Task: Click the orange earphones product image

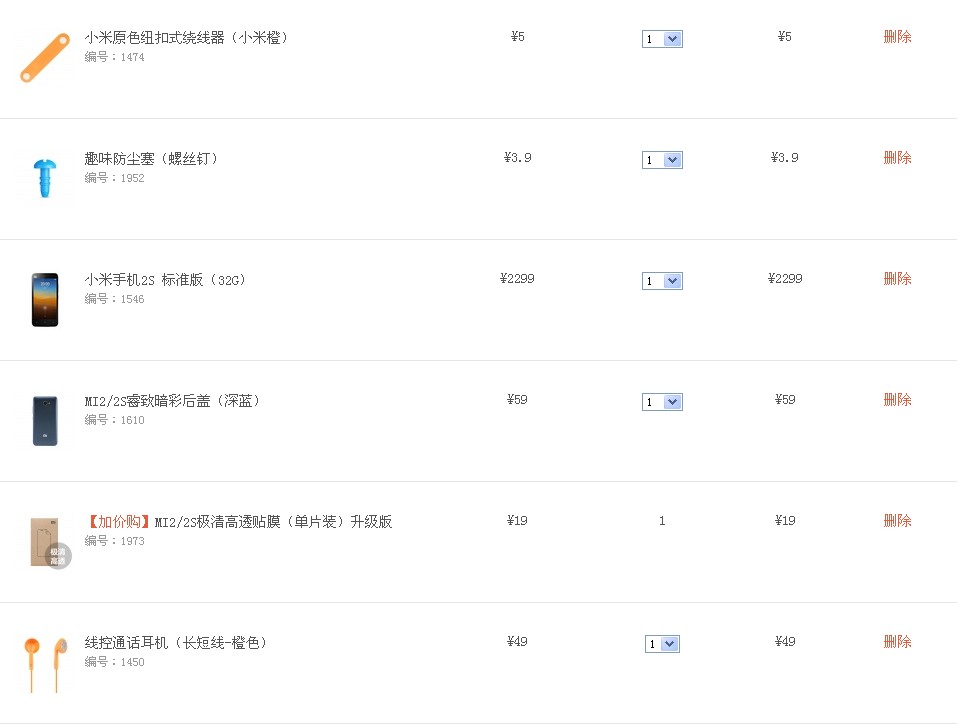Action: click(45, 664)
